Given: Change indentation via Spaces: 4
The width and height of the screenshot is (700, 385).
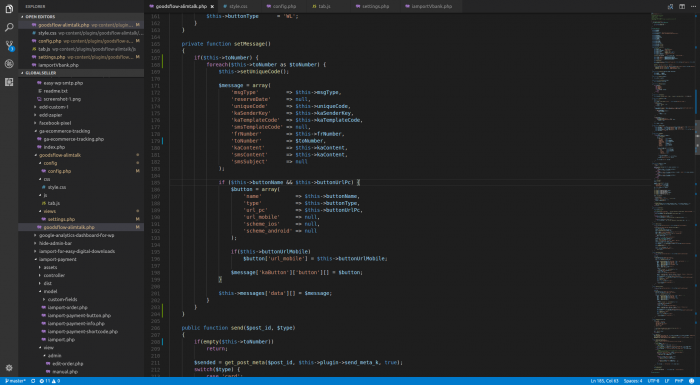Looking at the screenshot, I should 633,381.
